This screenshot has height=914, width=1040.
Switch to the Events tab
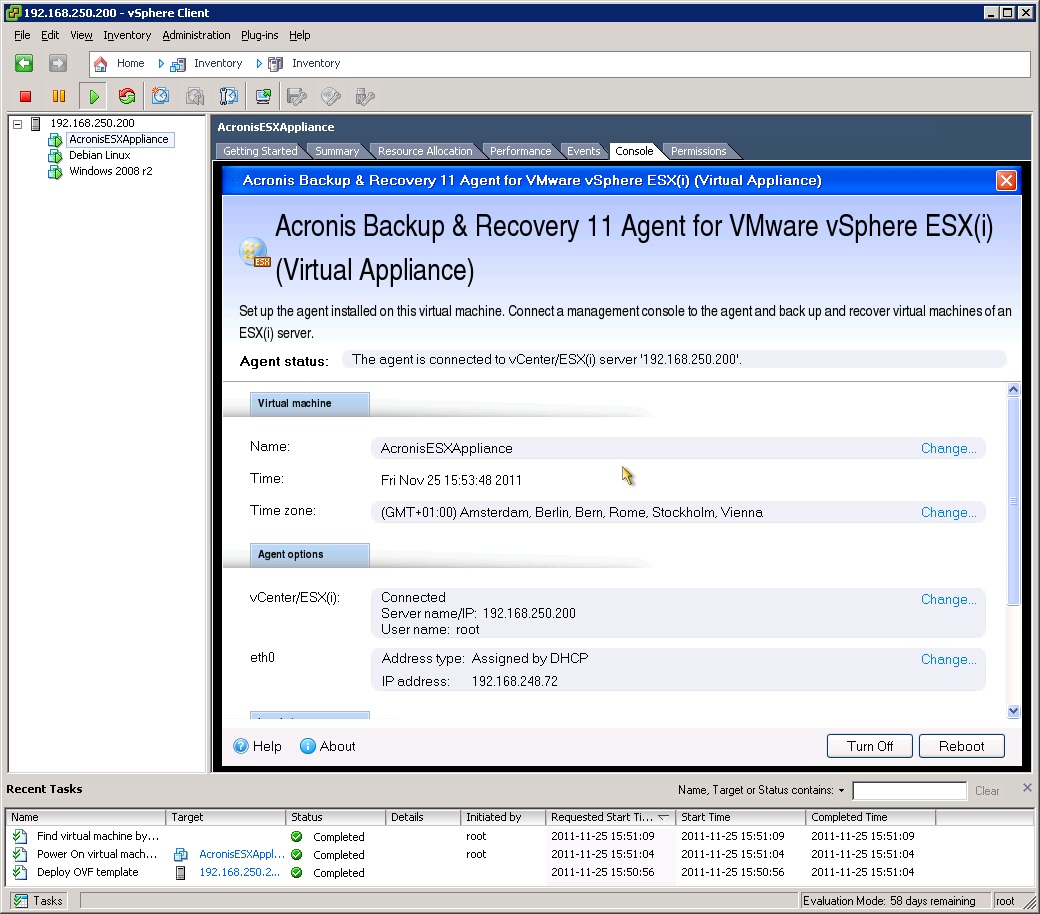point(584,151)
